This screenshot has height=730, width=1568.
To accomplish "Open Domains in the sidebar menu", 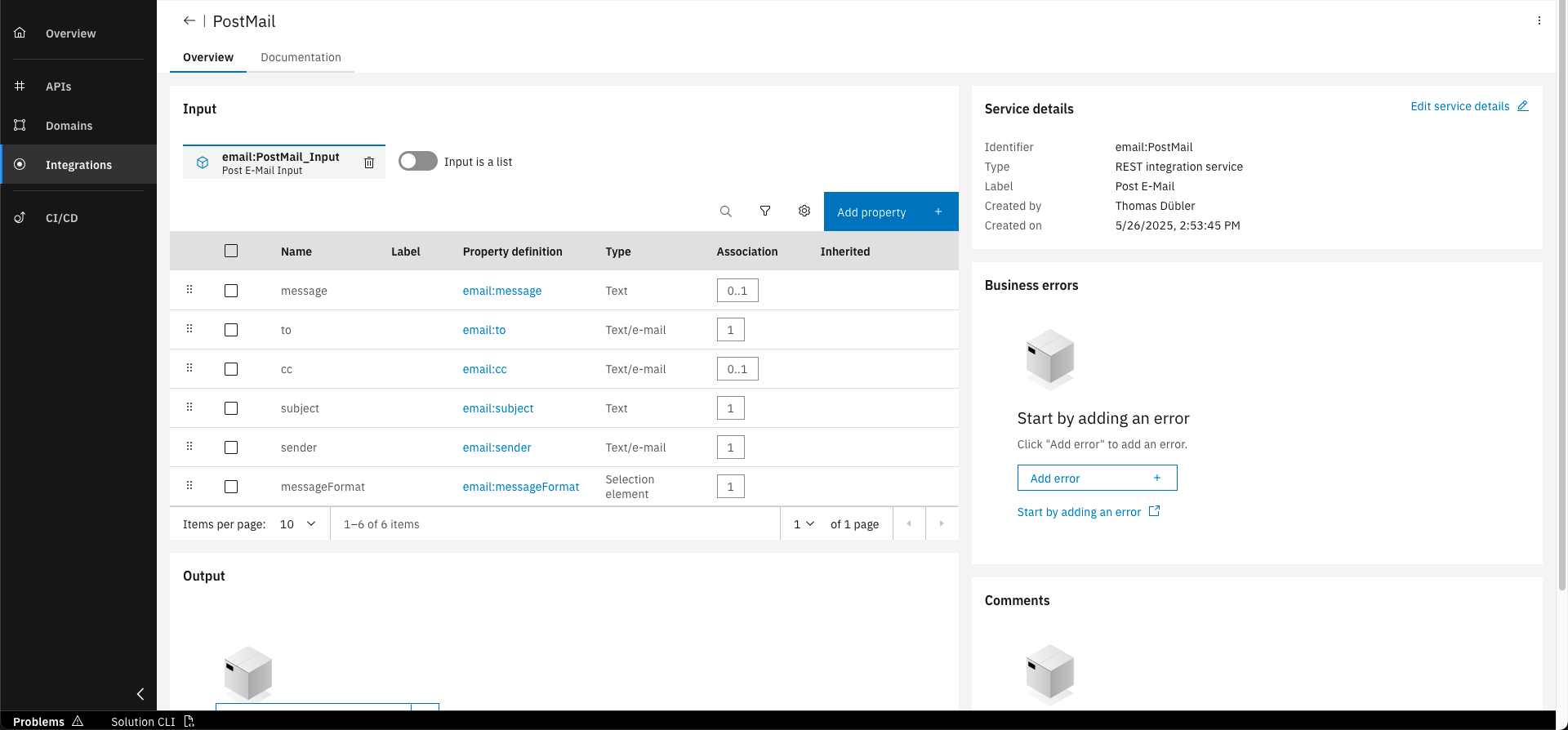I will click(78, 126).
